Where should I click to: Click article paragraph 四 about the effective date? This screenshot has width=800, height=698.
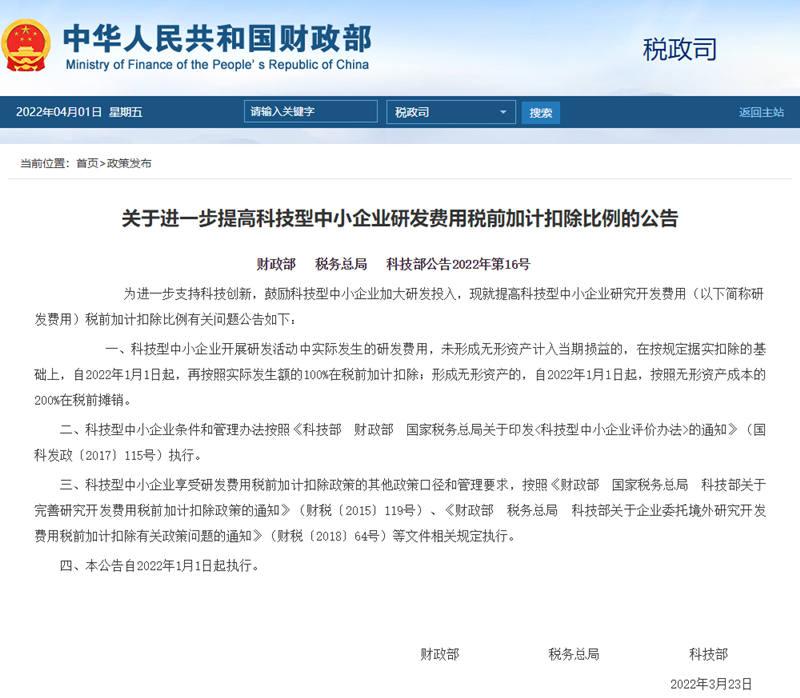160,565
